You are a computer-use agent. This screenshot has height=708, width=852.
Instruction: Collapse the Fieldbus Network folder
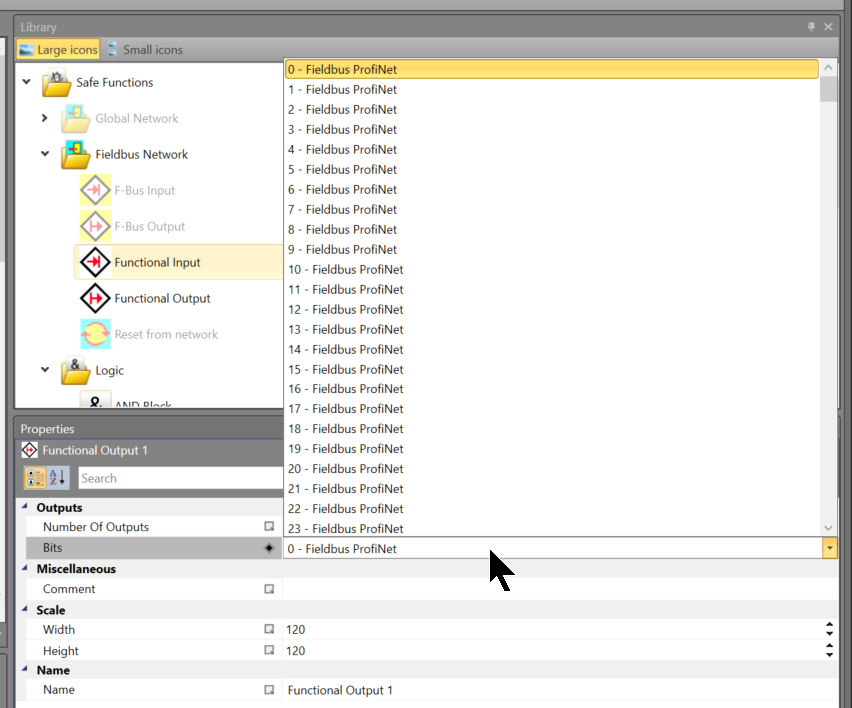45,154
